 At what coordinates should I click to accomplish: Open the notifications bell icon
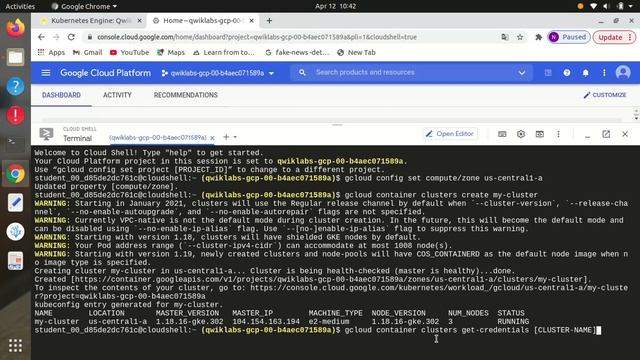[585, 73]
